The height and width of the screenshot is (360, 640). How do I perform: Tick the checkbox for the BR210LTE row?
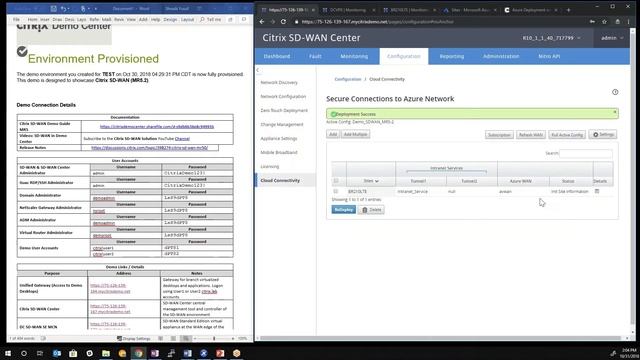coord(336,191)
